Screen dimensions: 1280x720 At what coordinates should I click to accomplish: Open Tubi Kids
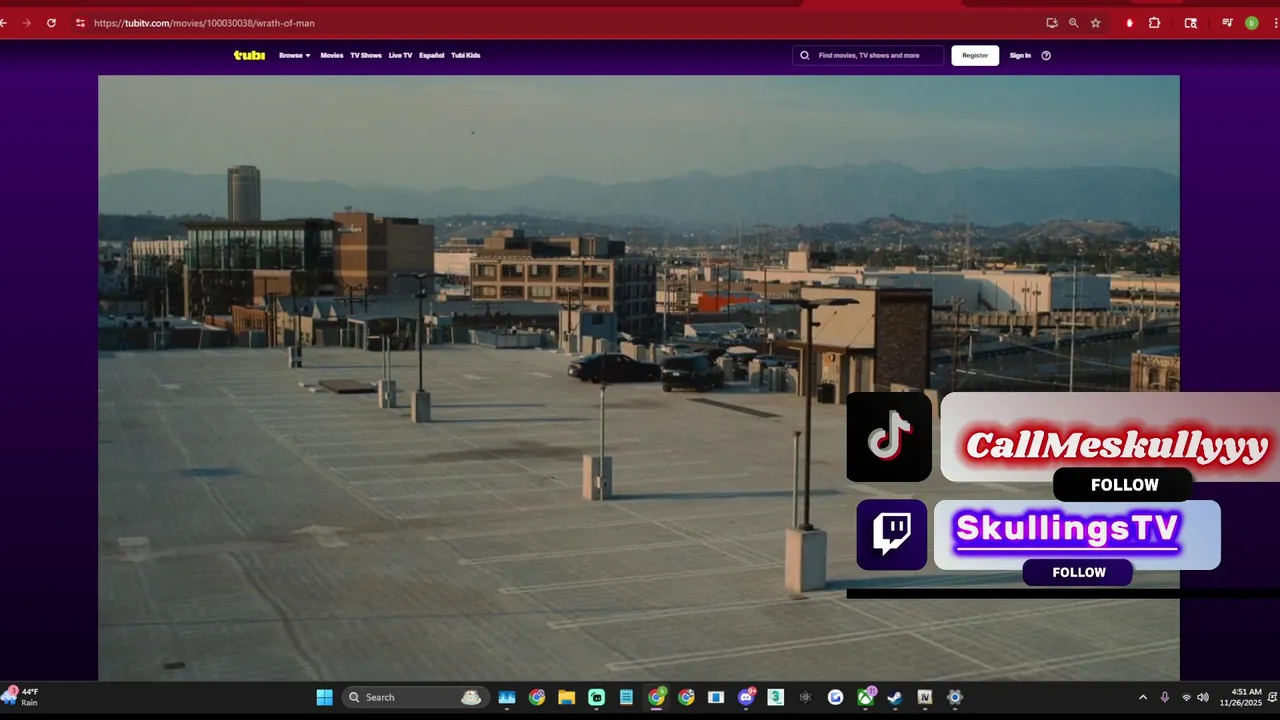pos(466,55)
